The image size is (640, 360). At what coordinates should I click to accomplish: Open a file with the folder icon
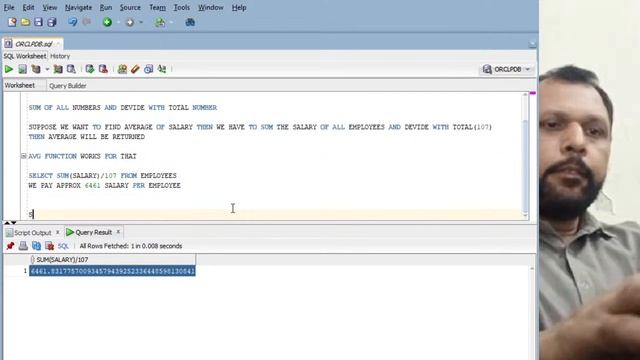[x=25, y=22]
